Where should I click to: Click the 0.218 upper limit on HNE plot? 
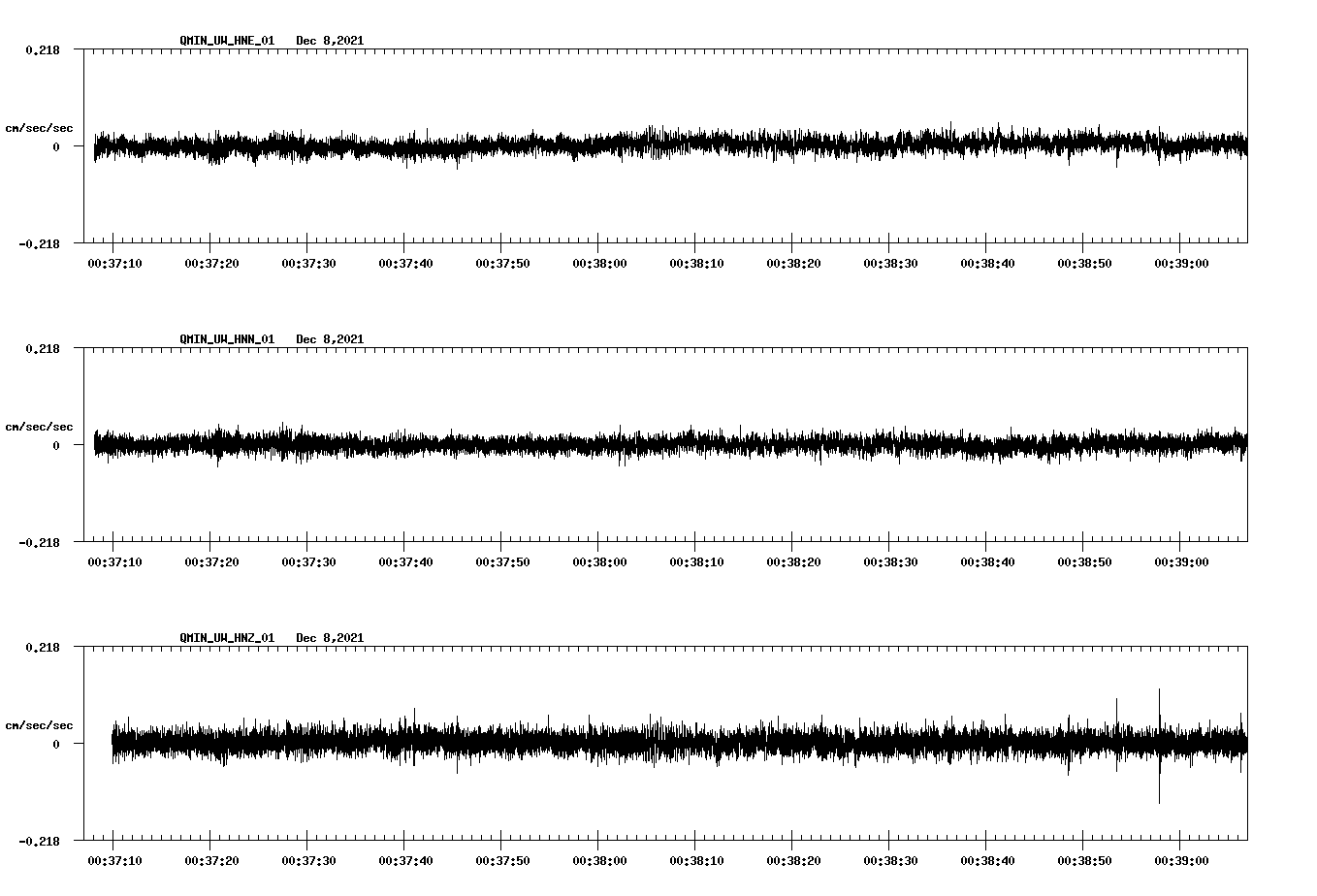pyautogui.click(x=42, y=49)
